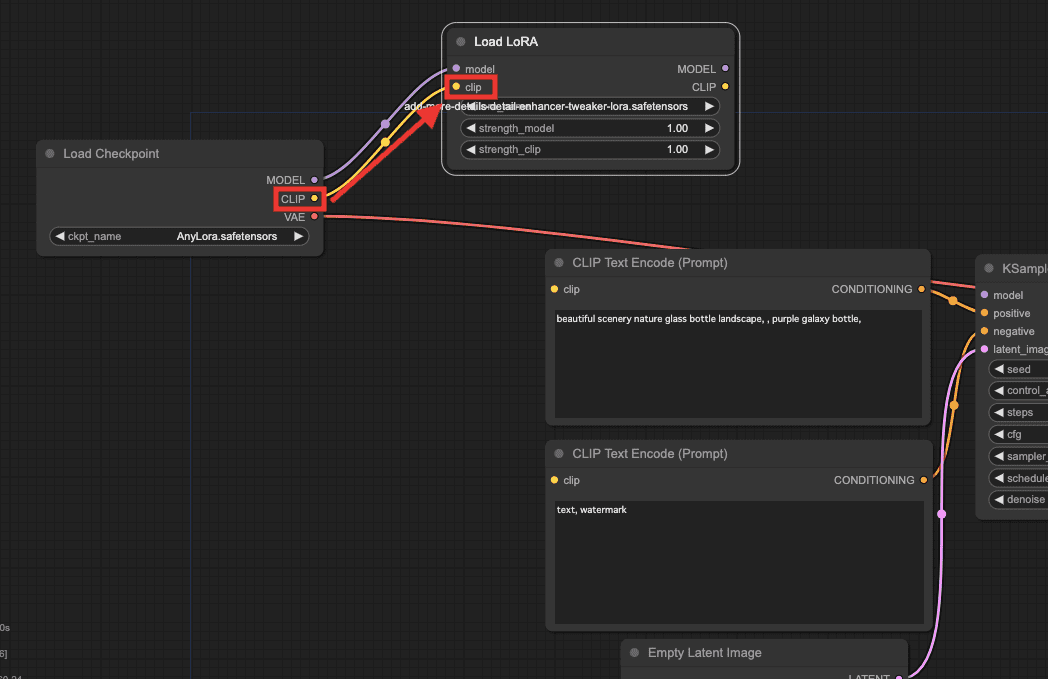1048x679 pixels.
Task: Click the positive prompt text box
Action: pyautogui.click(x=738, y=364)
